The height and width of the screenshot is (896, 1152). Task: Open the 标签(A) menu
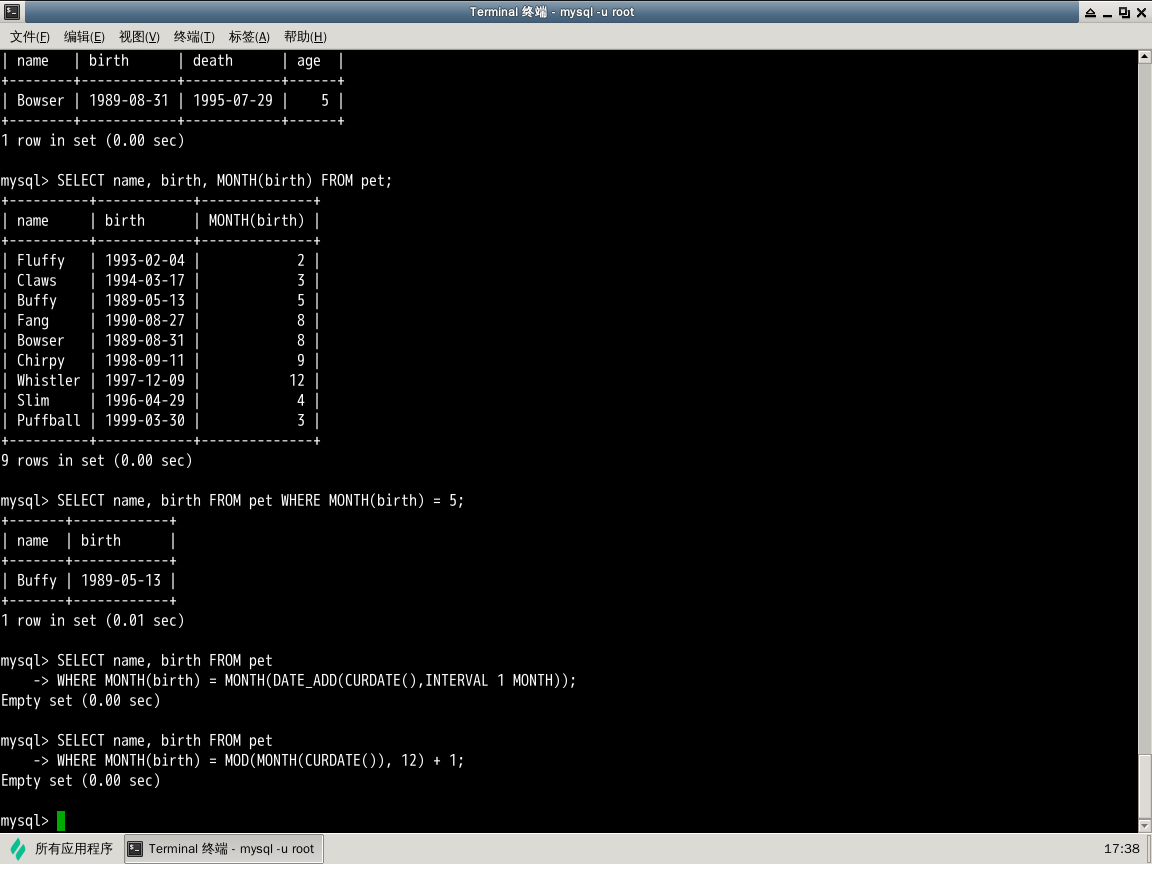[249, 37]
